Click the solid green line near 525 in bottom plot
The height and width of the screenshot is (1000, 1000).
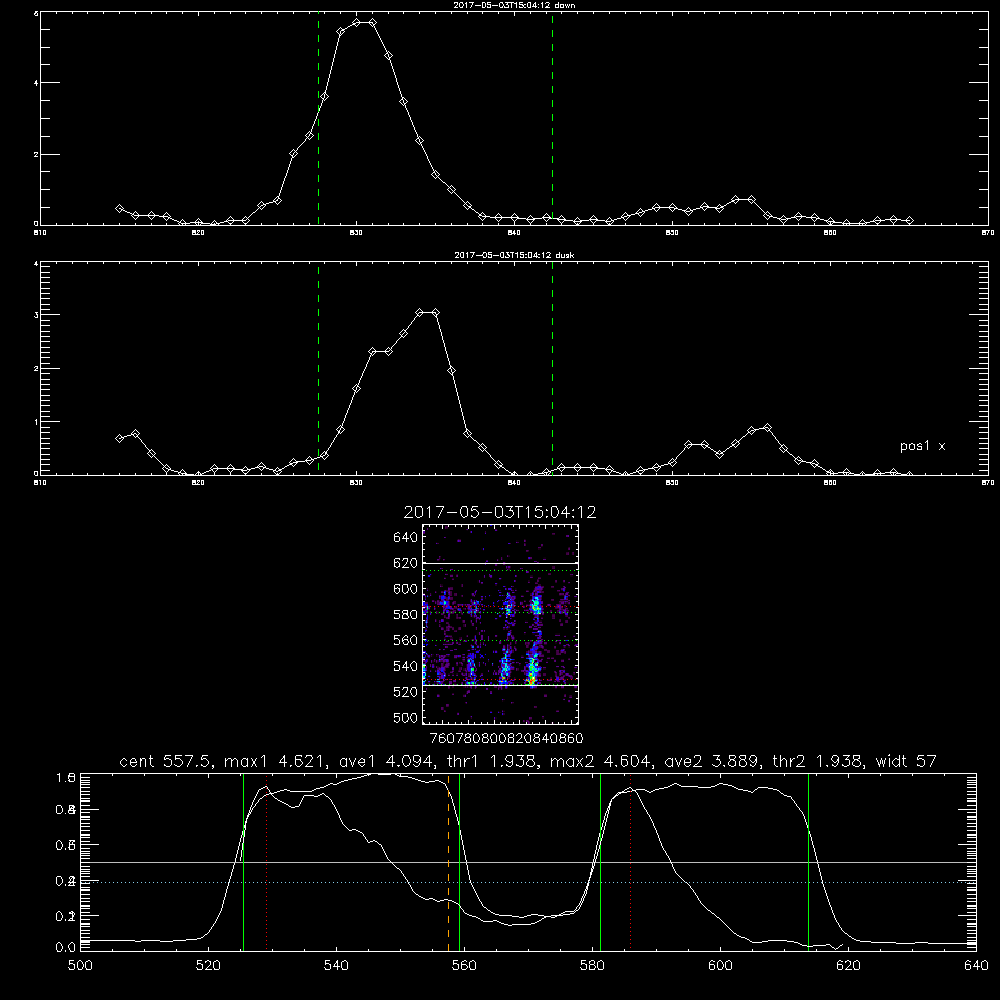pos(244,862)
